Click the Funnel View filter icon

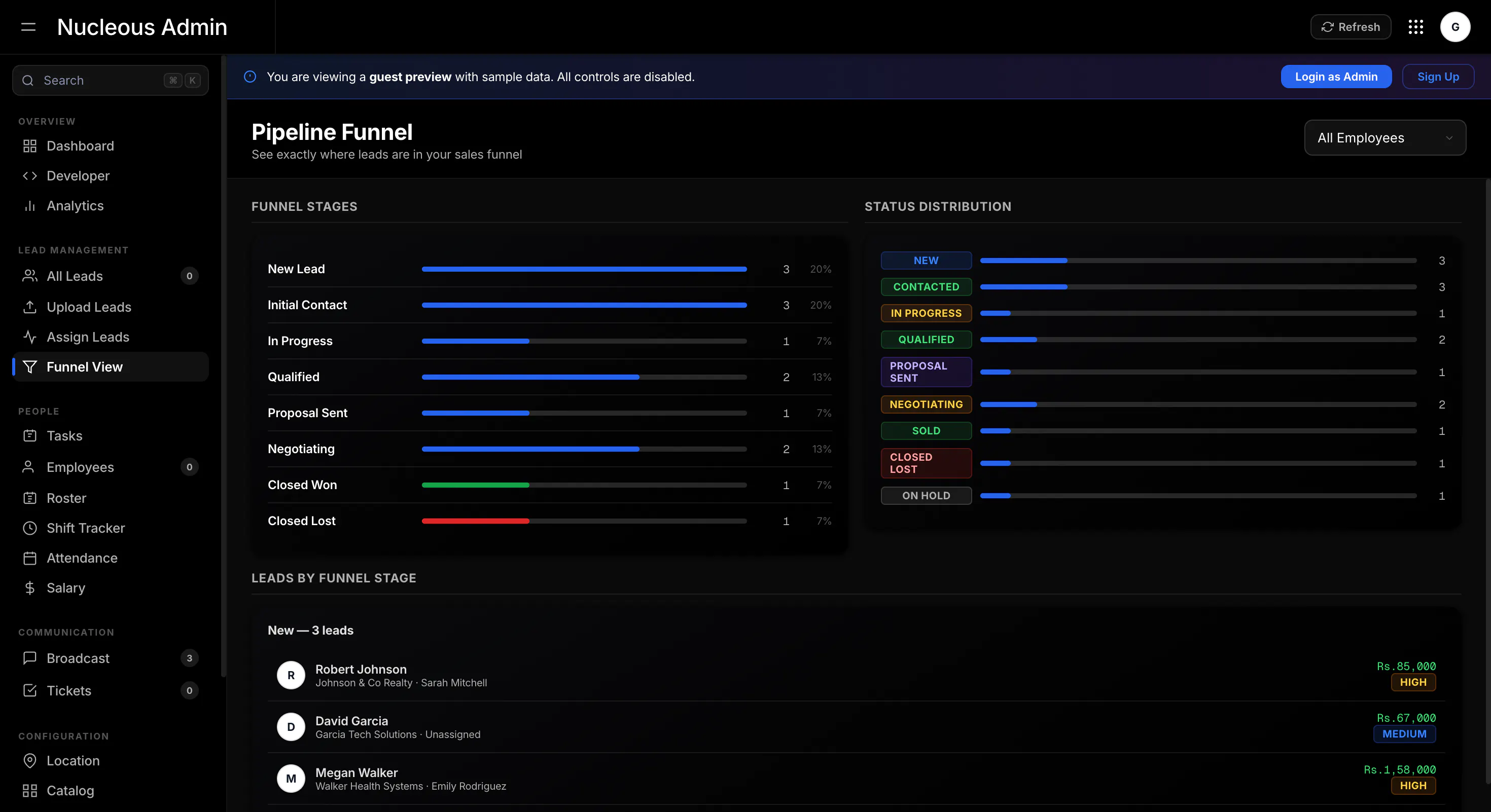tap(29, 366)
